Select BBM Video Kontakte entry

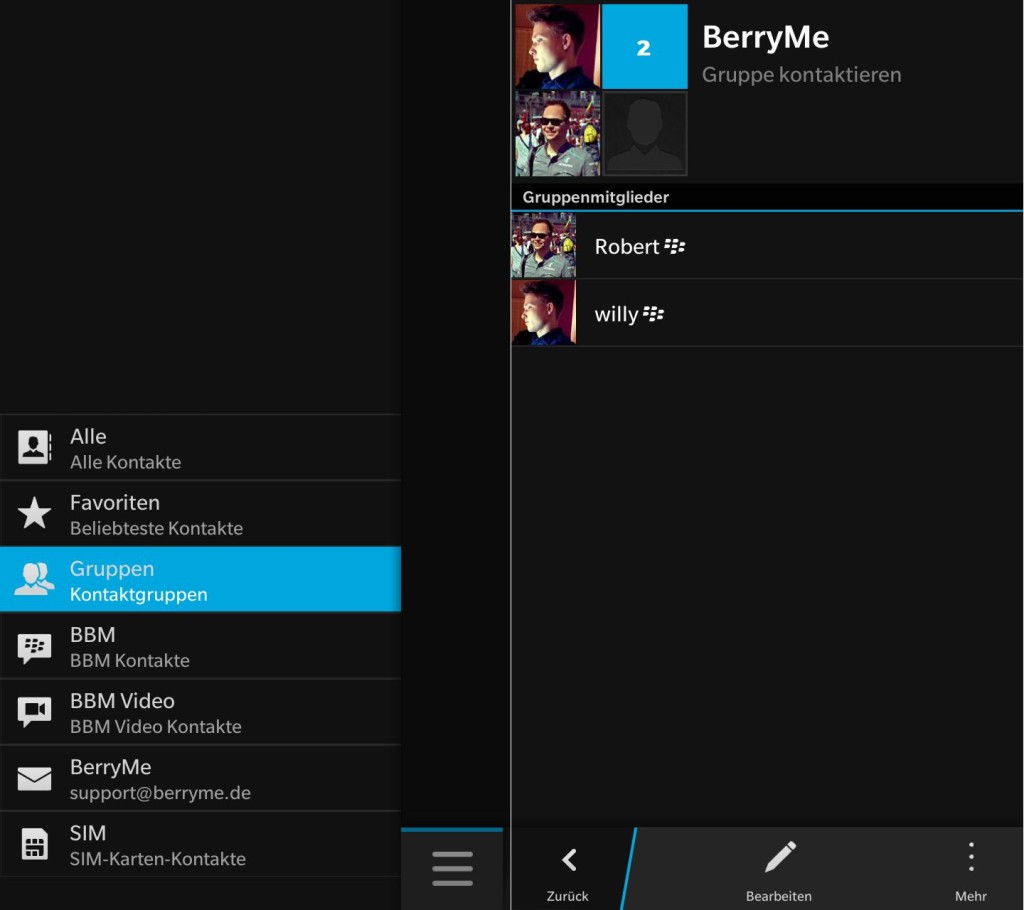(x=200, y=712)
